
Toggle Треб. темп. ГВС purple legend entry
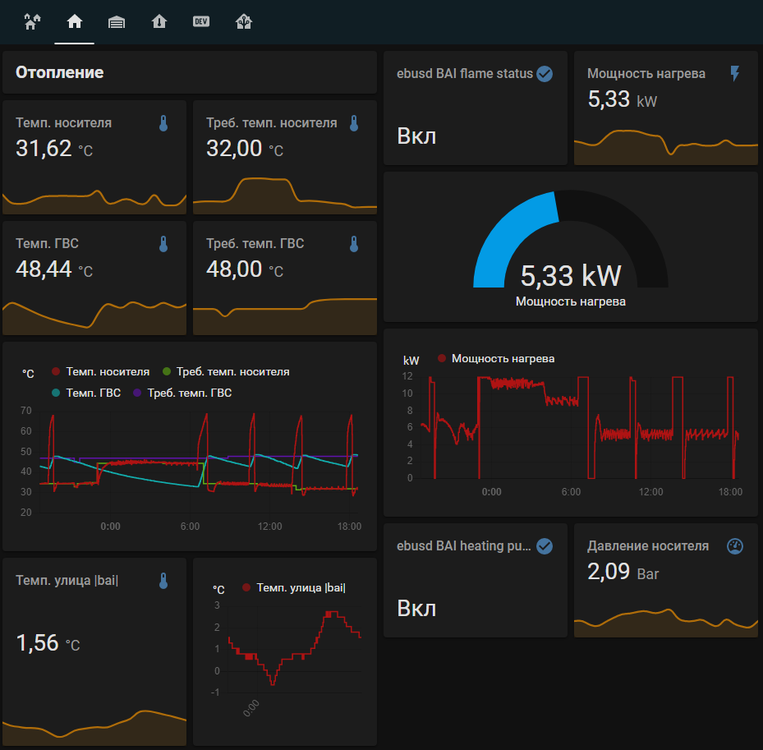click(x=182, y=393)
